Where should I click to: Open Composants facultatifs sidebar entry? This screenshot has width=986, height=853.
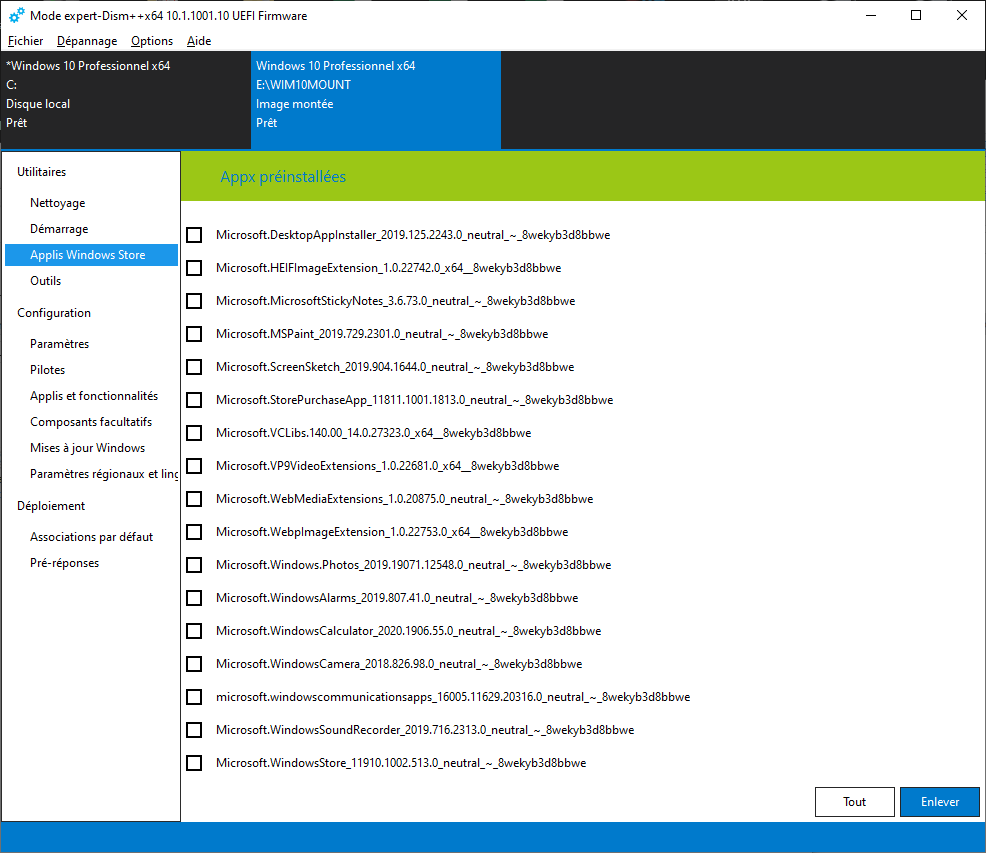[x=91, y=422]
